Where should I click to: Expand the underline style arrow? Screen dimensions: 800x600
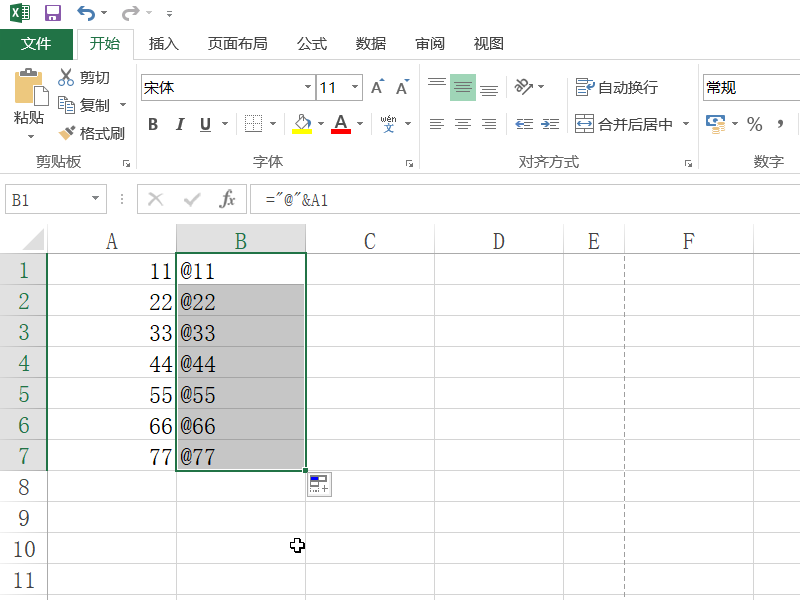[225, 124]
